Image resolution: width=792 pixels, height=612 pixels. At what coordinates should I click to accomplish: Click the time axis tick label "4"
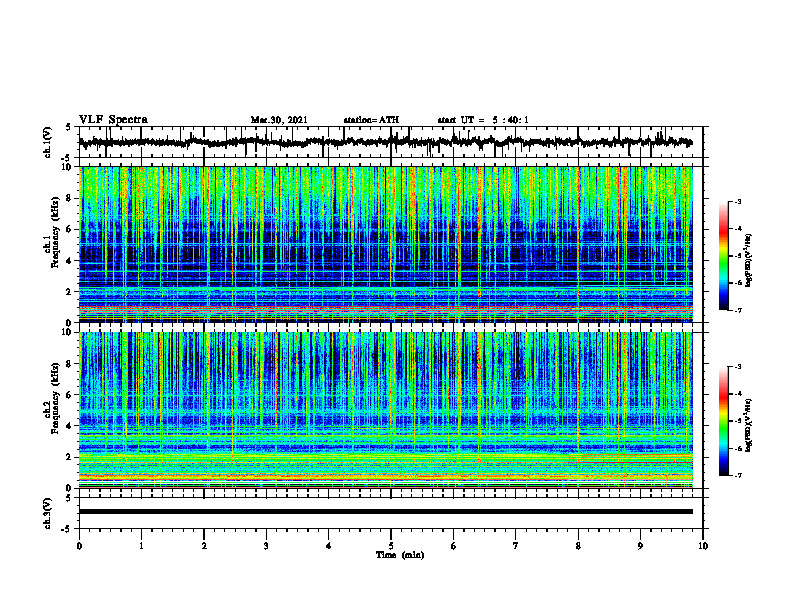pos(329,546)
